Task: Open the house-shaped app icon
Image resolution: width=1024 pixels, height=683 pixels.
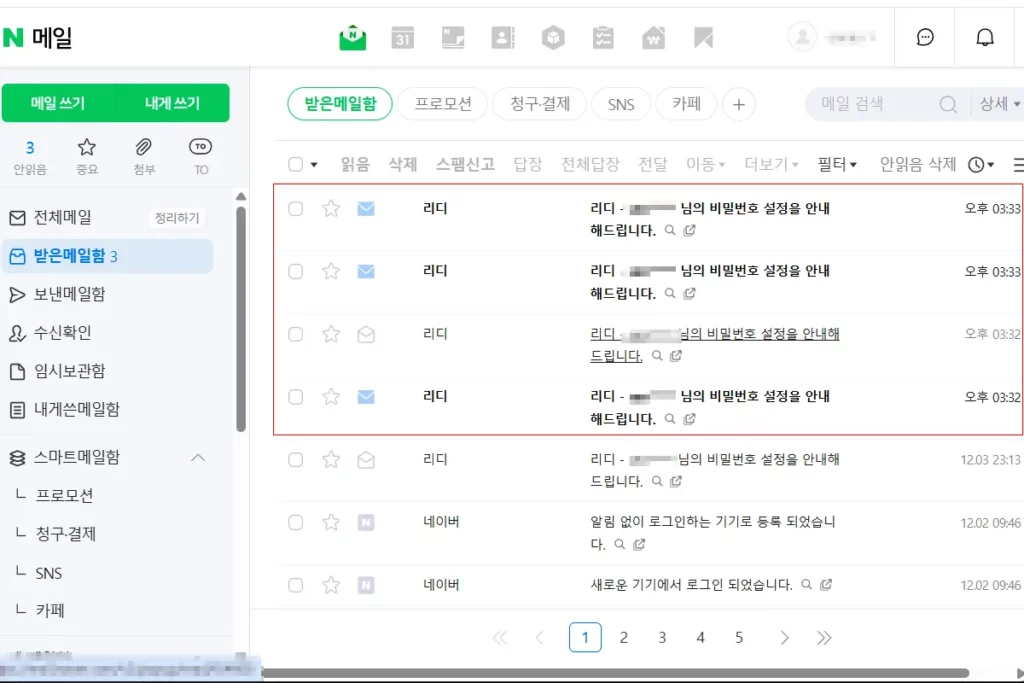Action: tap(653, 38)
